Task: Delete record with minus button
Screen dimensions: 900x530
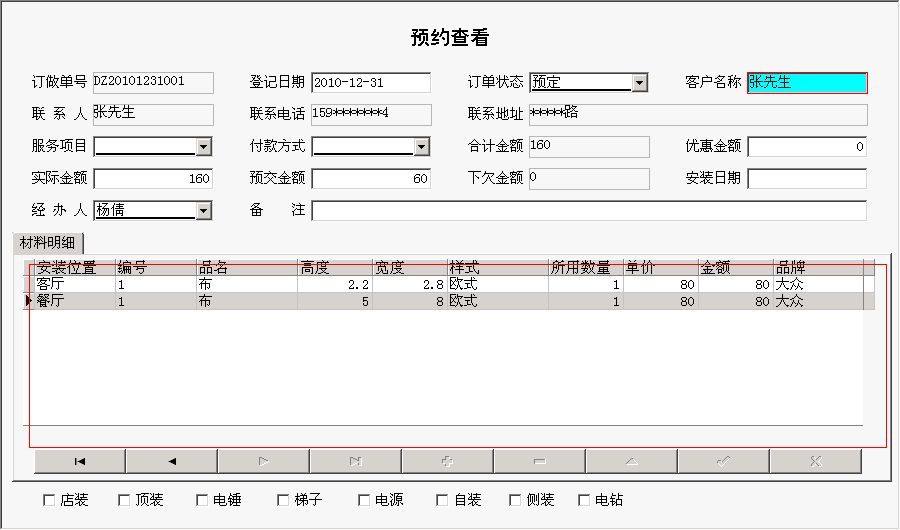Action: [x=539, y=461]
